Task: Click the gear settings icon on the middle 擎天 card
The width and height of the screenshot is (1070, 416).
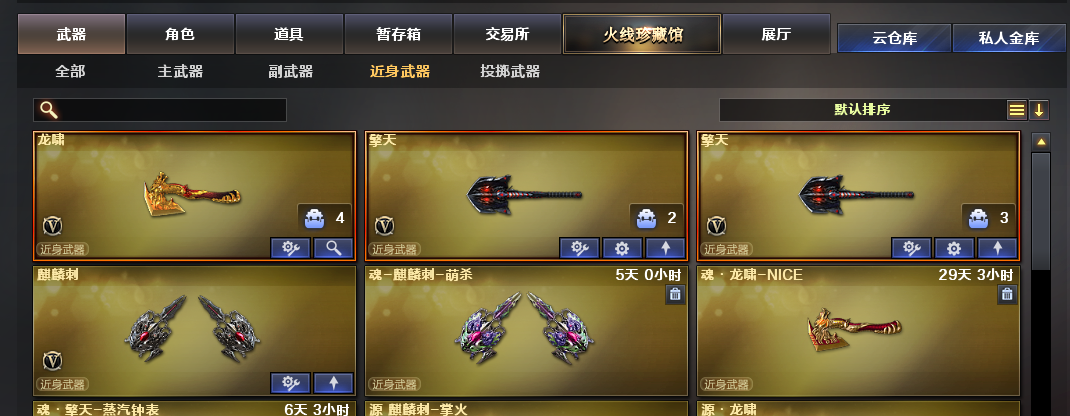Action: [x=622, y=248]
